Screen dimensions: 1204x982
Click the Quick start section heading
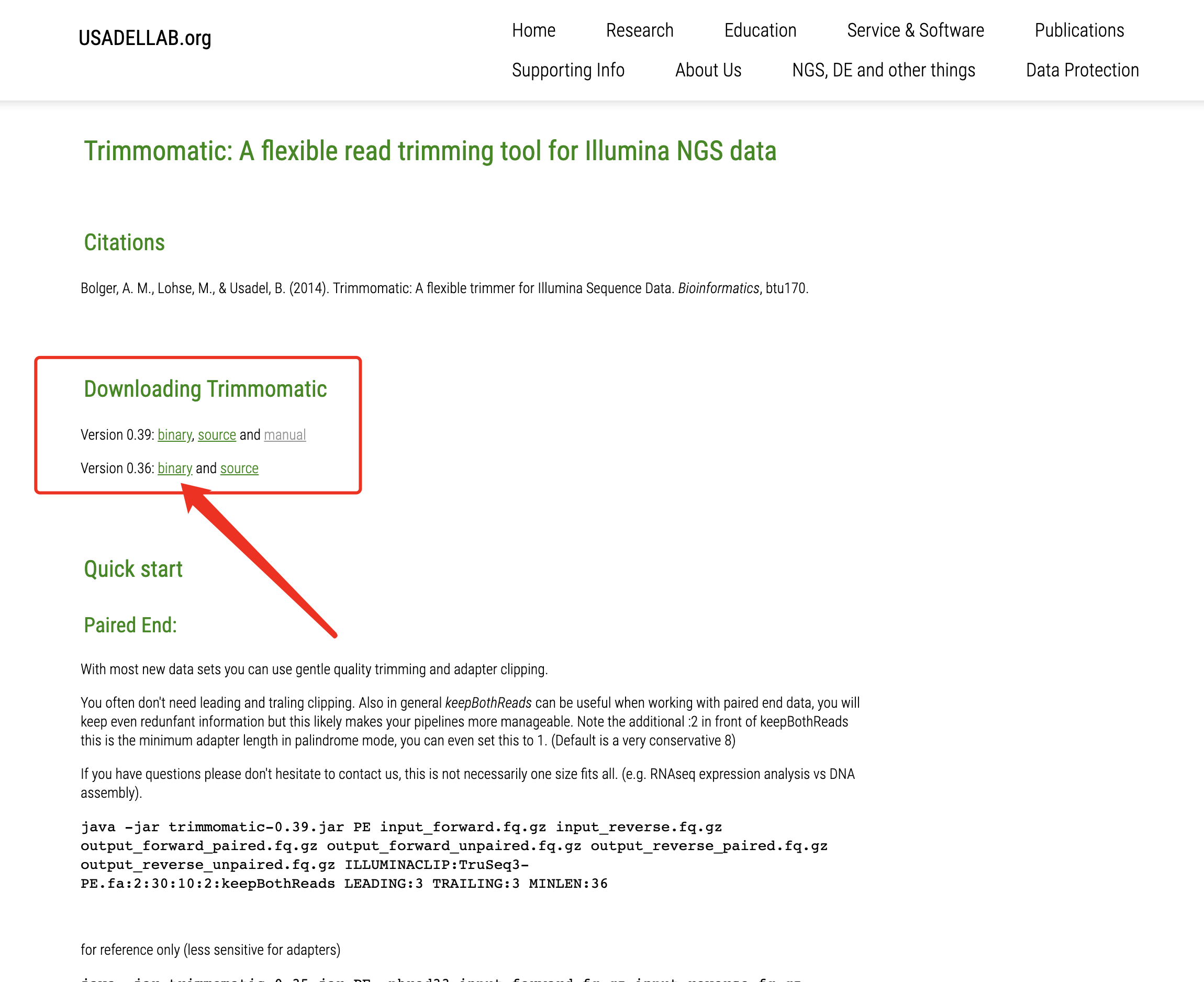click(132, 568)
